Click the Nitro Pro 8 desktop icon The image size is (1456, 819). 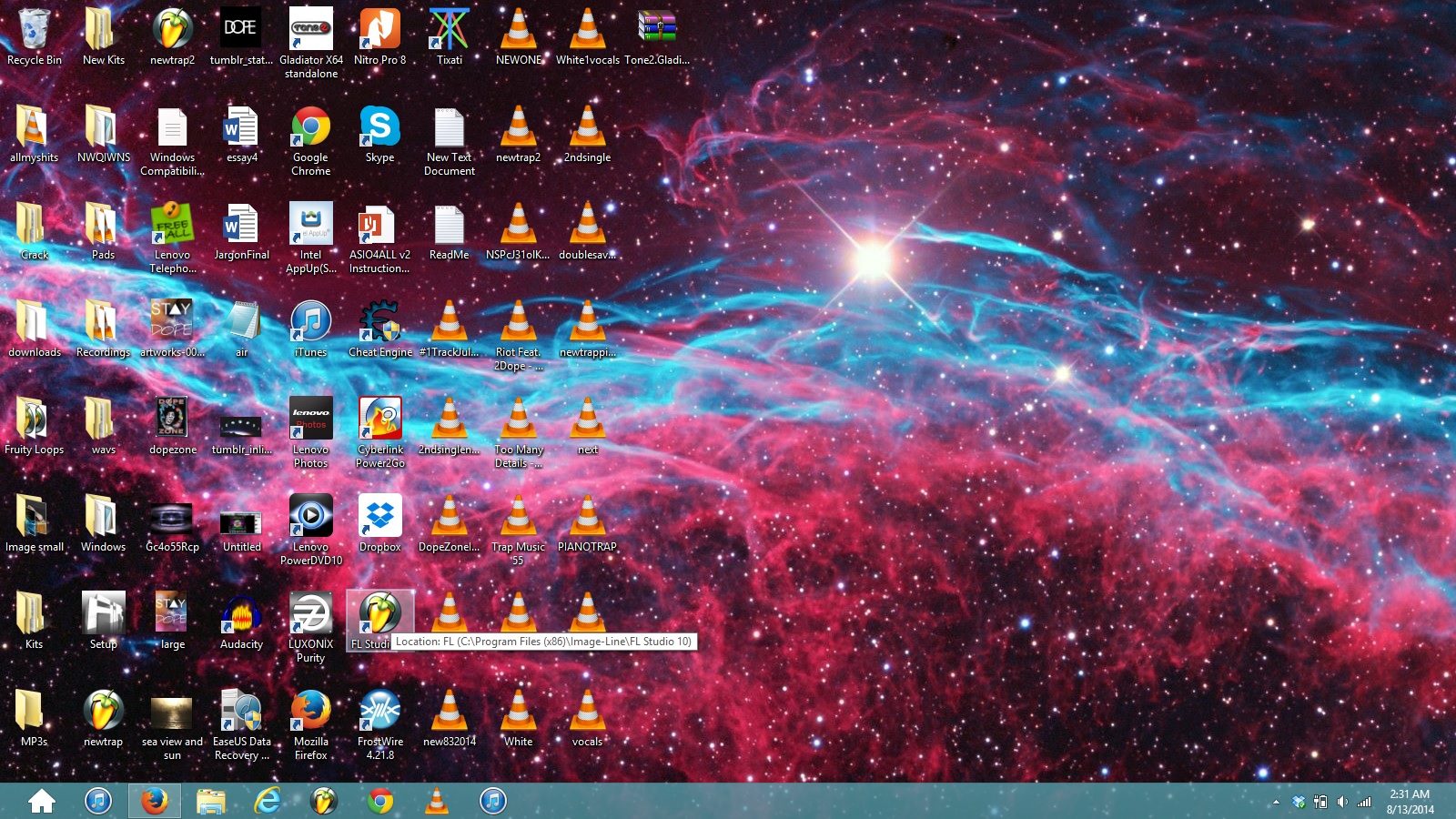(x=379, y=32)
